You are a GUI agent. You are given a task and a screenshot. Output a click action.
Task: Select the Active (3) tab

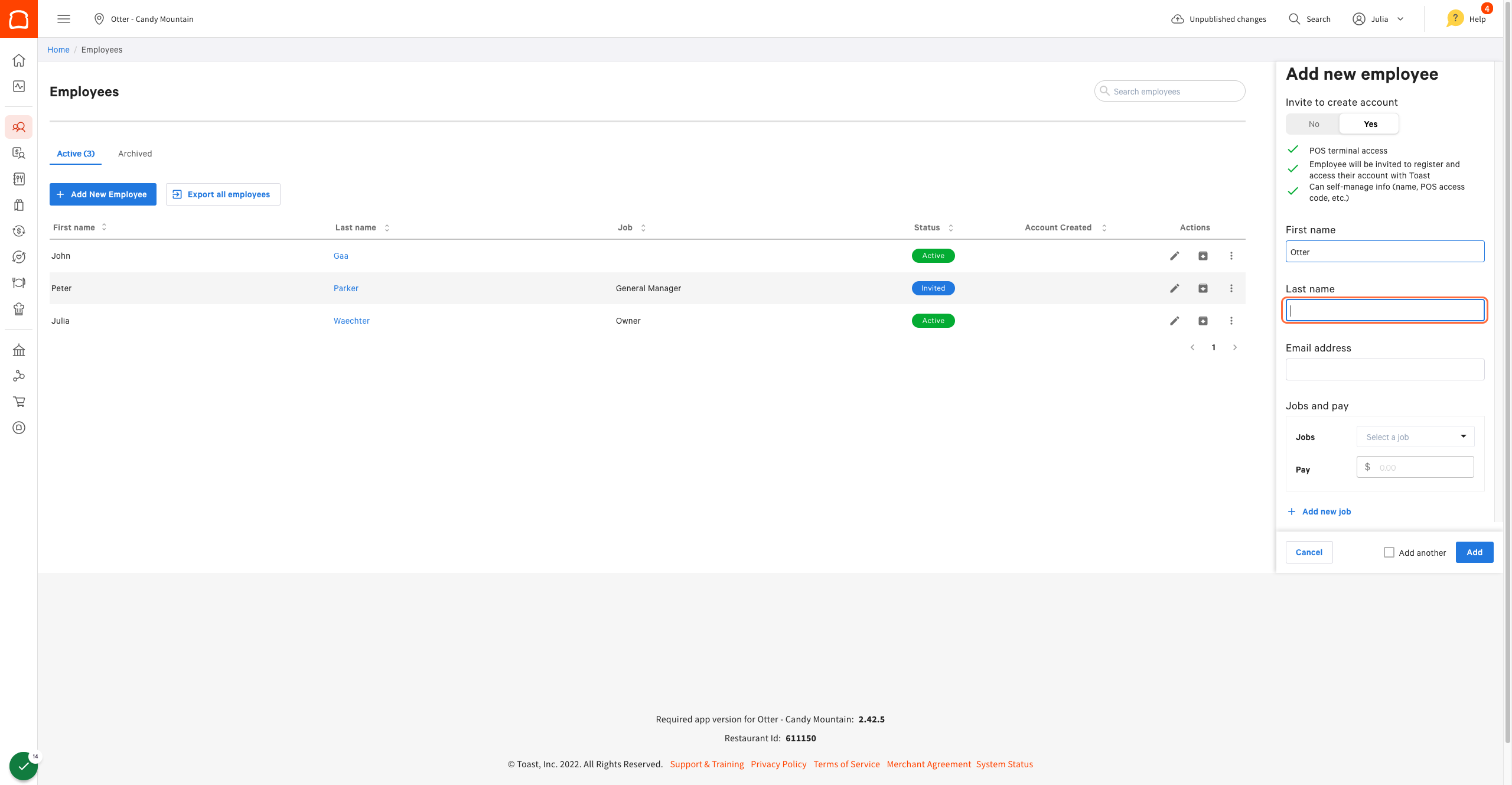(x=76, y=154)
